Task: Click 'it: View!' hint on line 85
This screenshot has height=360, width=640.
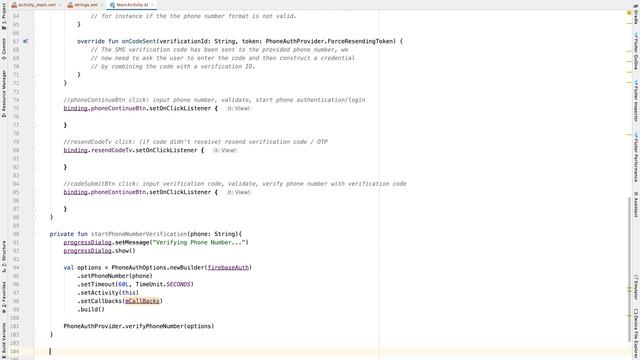Action: [238, 192]
